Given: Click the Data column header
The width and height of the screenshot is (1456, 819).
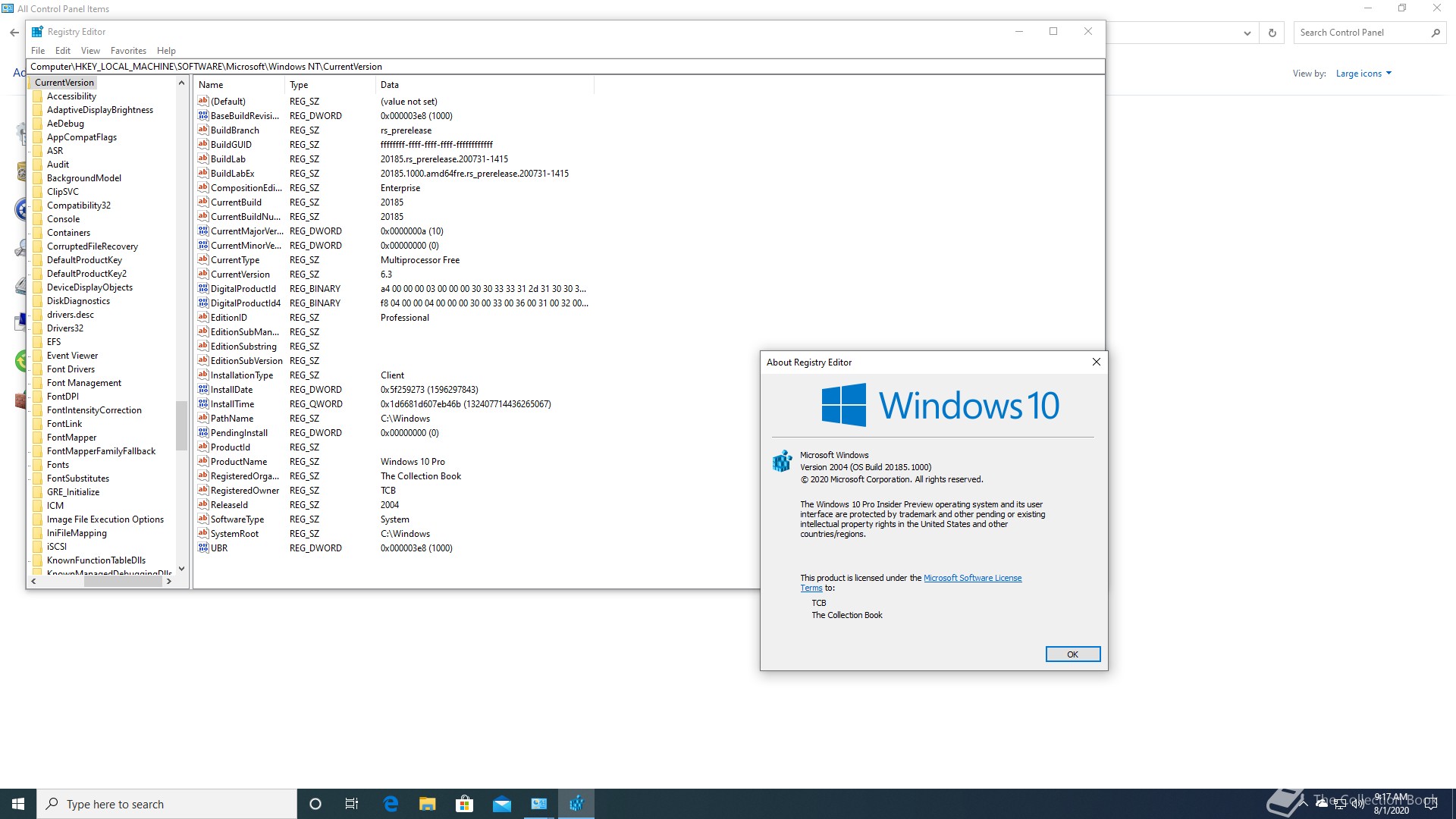Looking at the screenshot, I should click(x=485, y=85).
